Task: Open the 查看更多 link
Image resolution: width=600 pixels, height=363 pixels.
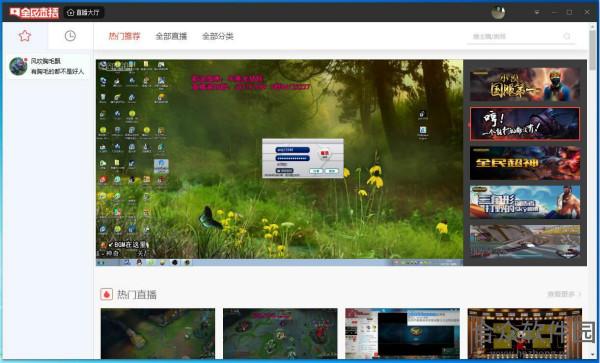Action: point(564,294)
